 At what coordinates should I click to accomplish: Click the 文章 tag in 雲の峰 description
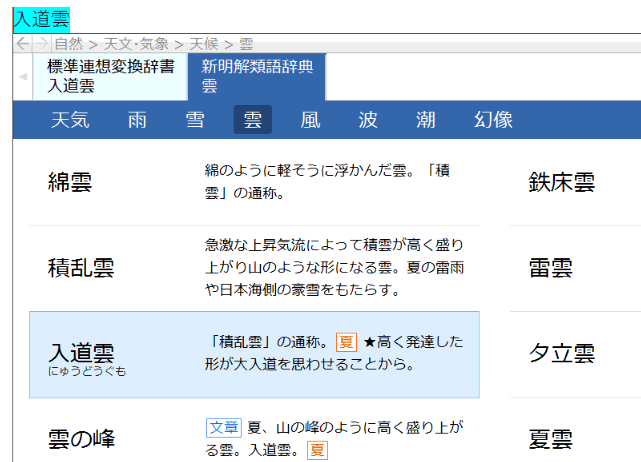click(224, 428)
